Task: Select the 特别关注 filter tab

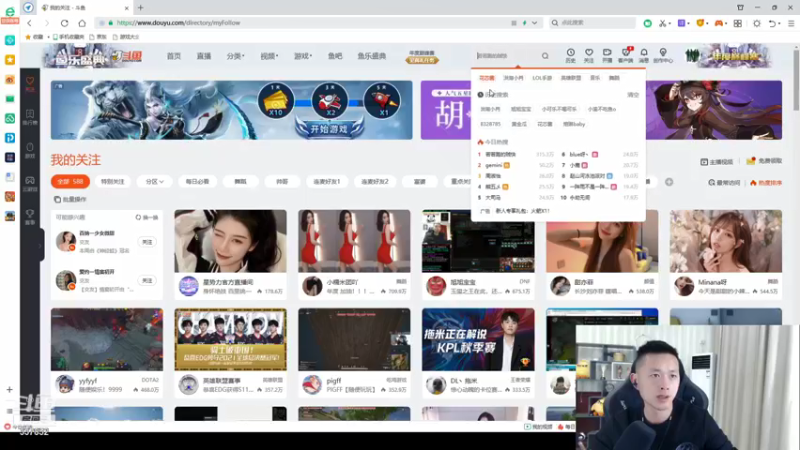Action: (112, 182)
